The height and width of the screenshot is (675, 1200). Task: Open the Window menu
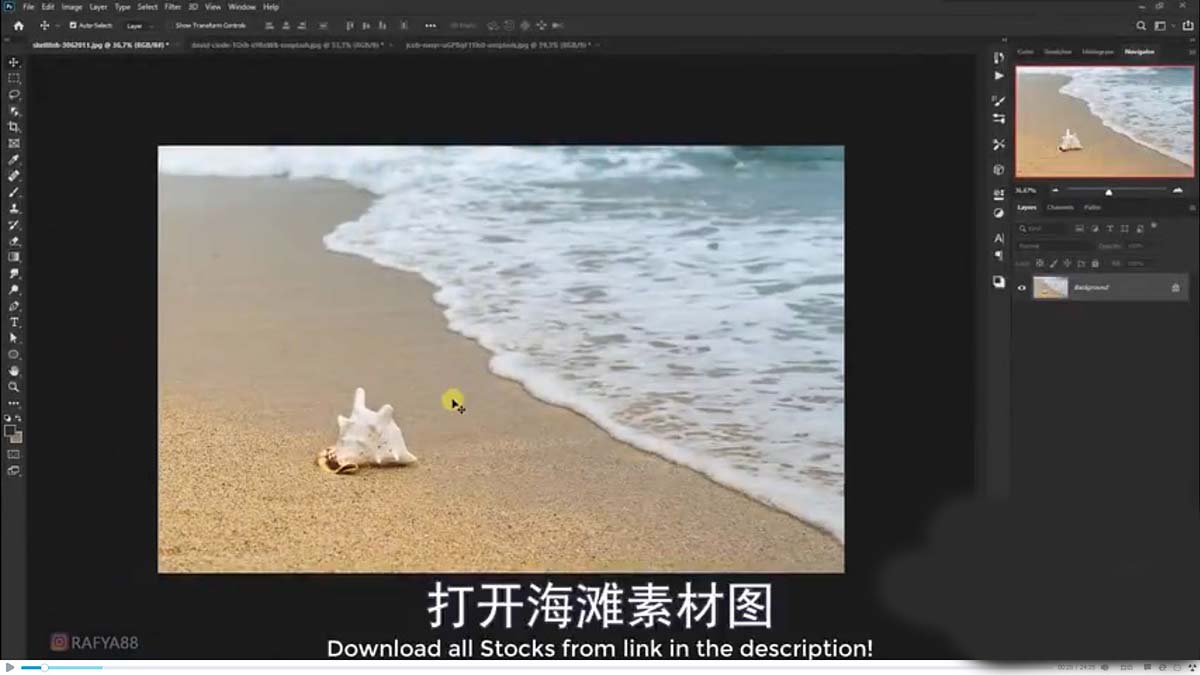[x=242, y=7]
